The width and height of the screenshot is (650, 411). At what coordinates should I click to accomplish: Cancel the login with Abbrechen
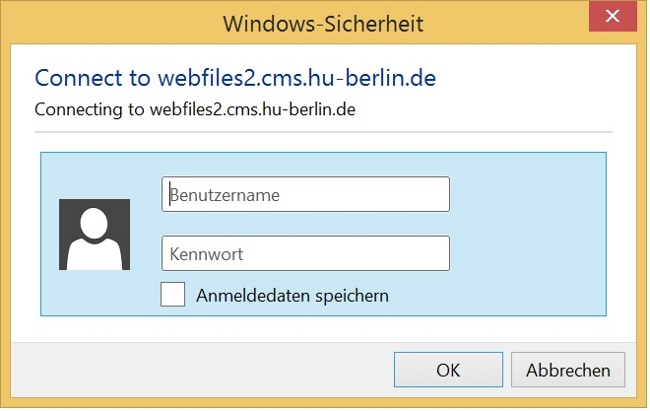coord(567,369)
